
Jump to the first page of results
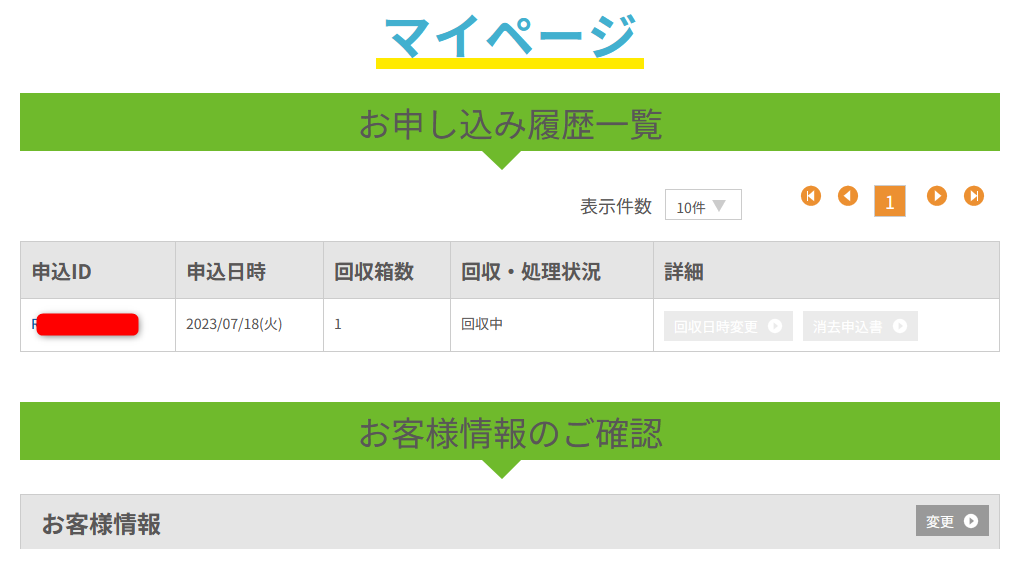click(x=811, y=196)
